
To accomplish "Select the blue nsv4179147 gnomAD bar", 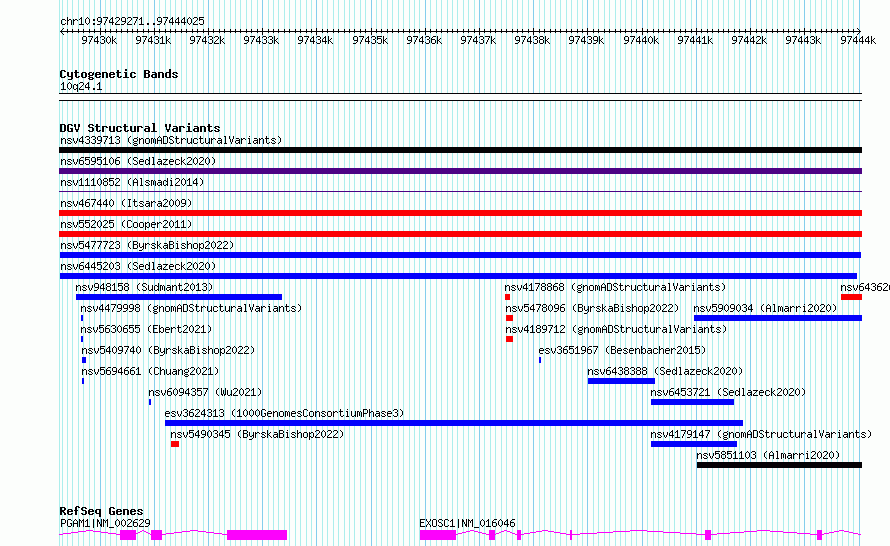I will pyautogui.click(x=694, y=444).
